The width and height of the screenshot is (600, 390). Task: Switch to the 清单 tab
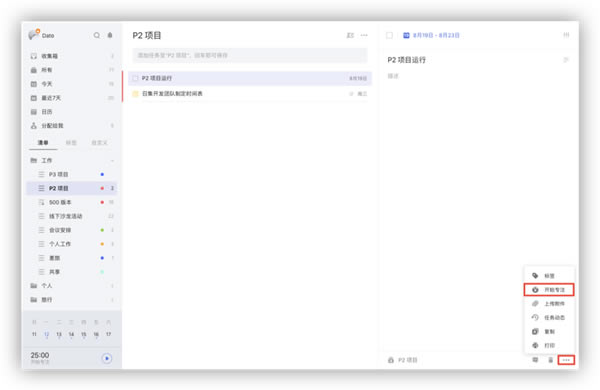click(43, 143)
